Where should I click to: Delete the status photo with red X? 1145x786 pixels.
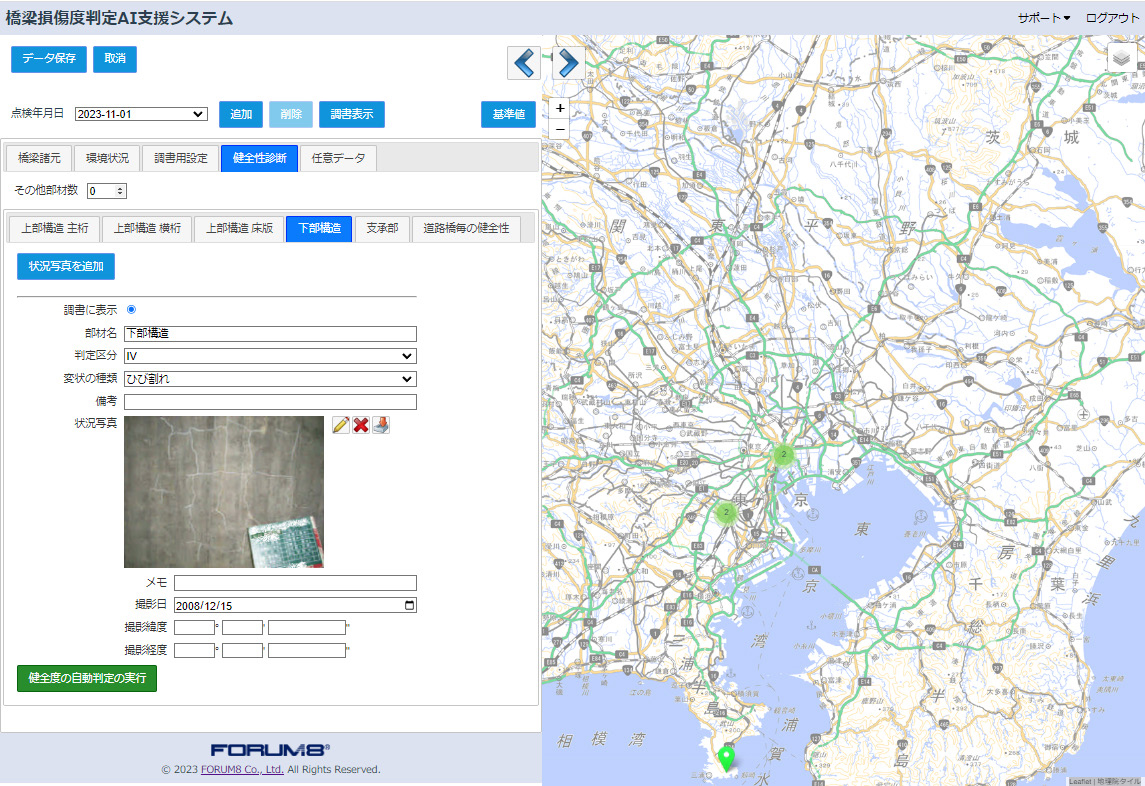pyautogui.click(x=361, y=424)
